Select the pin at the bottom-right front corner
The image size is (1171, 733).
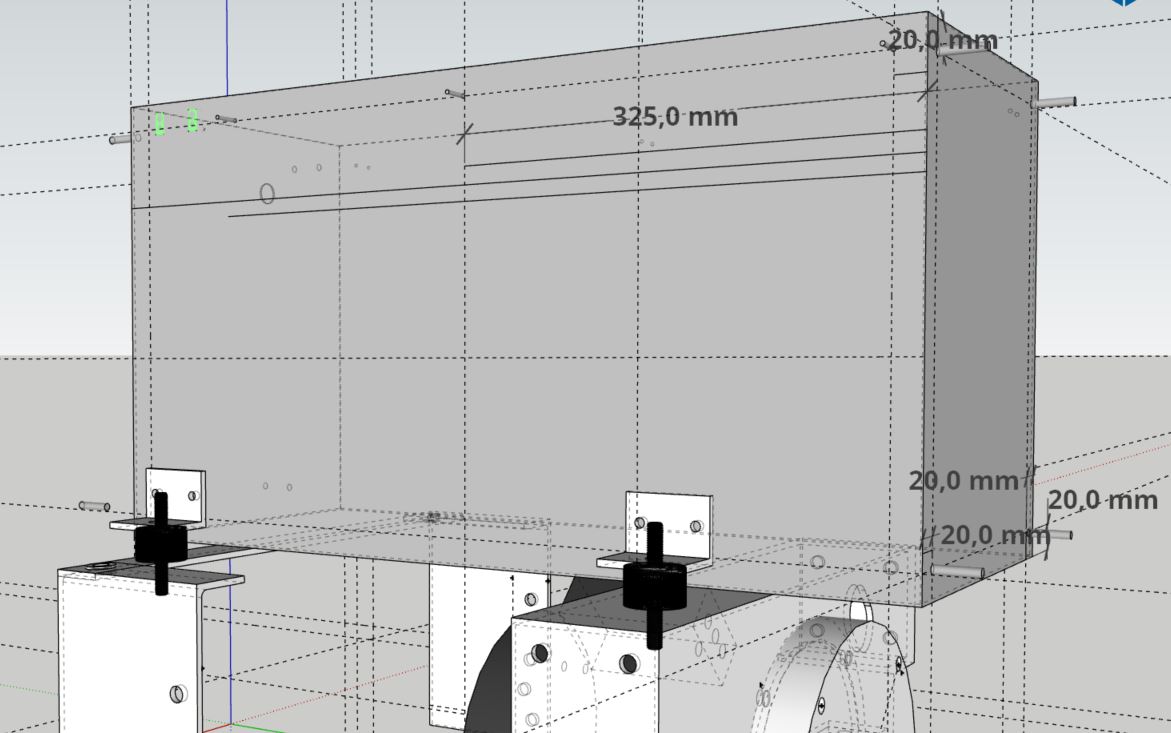pos(957,571)
